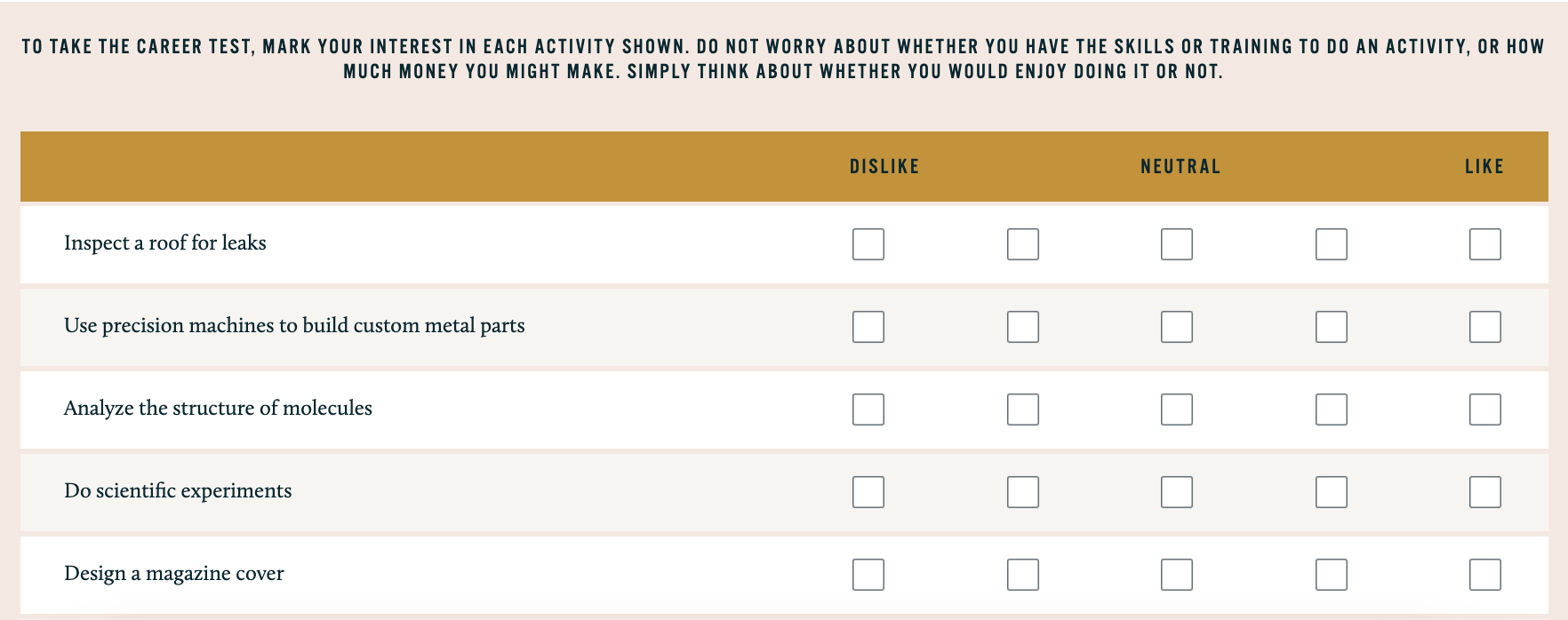Mark Dislike for Inspect a roof for leaks
The width and height of the screenshot is (1568, 620).
pyautogui.click(x=868, y=244)
